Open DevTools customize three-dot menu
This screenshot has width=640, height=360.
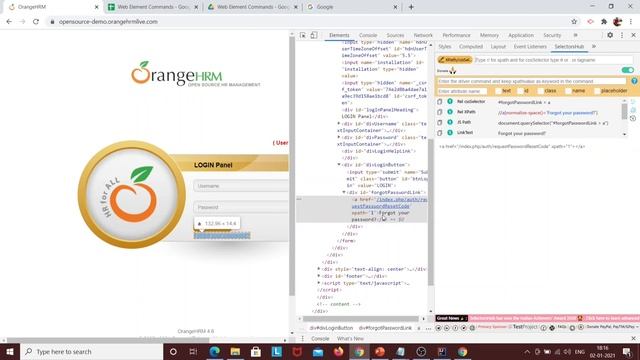[x=622, y=36]
